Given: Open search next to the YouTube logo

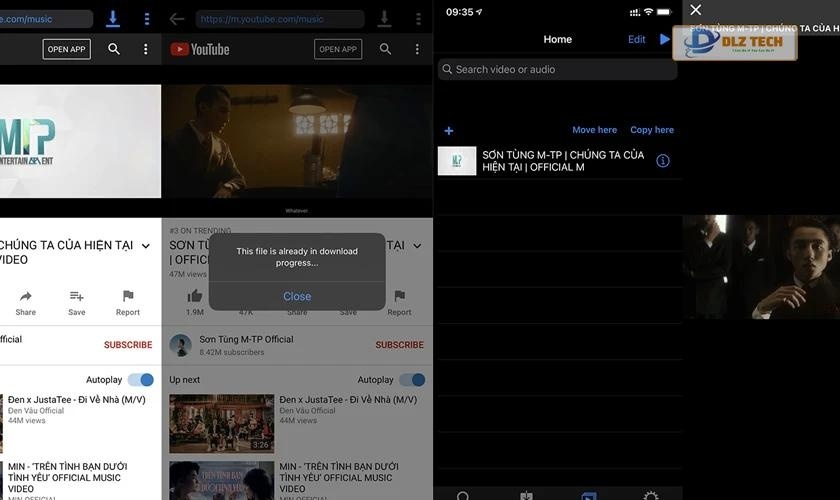Looking at the screenshot, I should tap(385, 49).
